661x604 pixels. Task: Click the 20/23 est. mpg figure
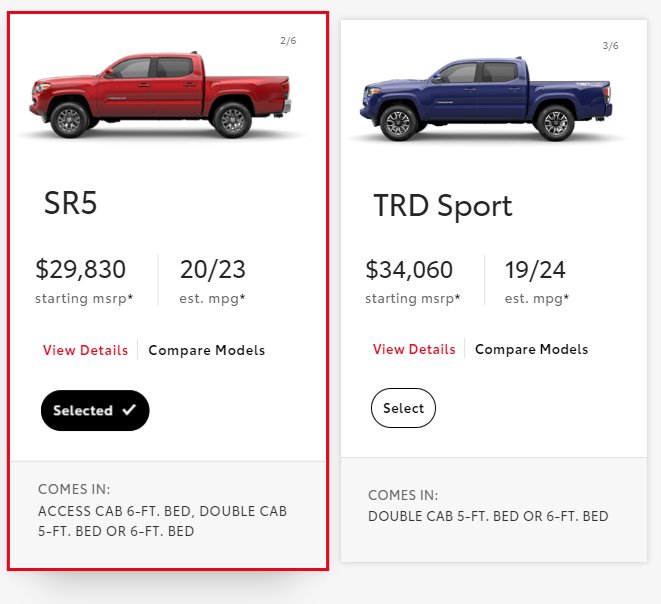[x=212, y=269]
